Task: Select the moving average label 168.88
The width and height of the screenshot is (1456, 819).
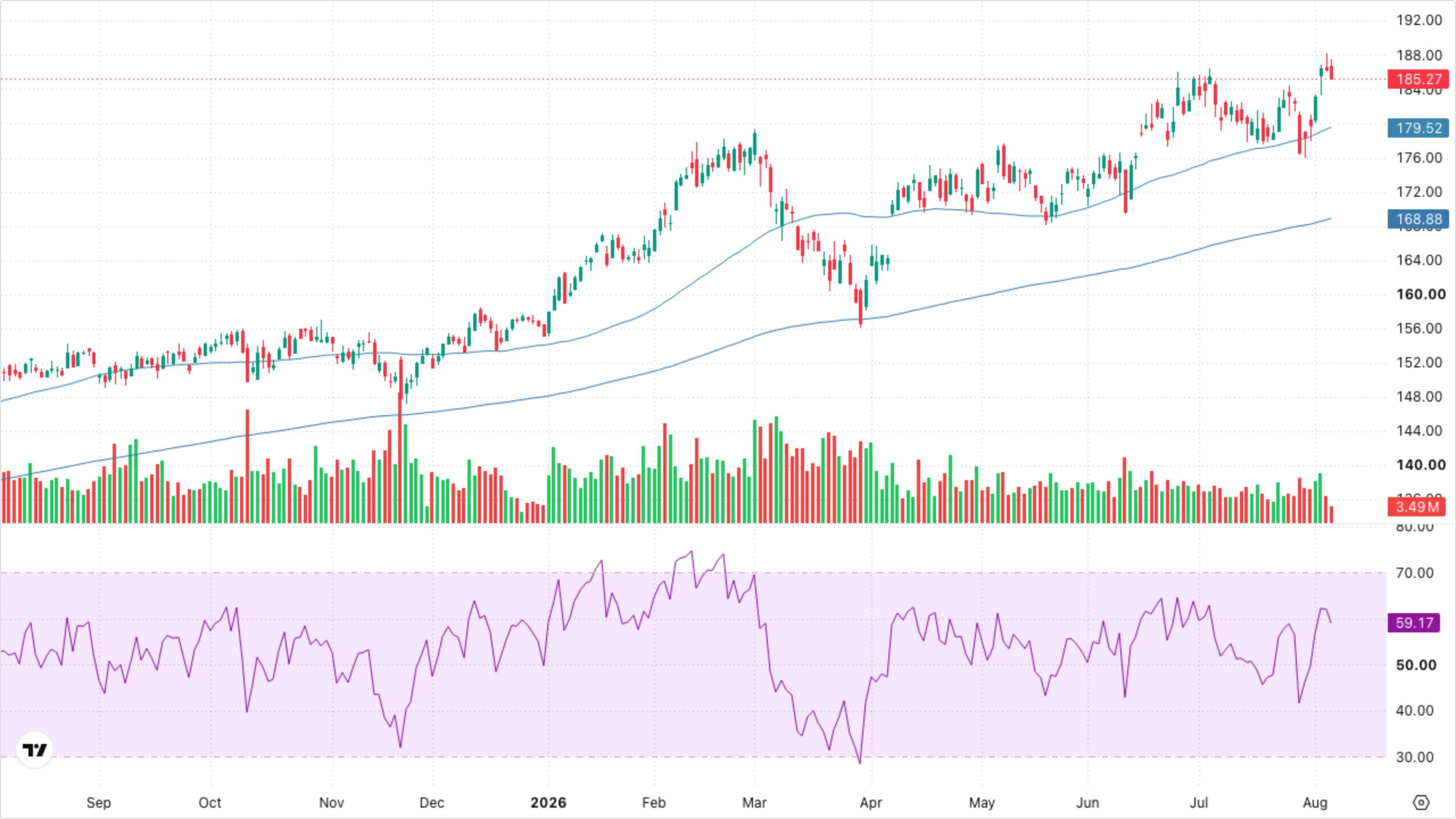Action: pyautogui.click(x=1418, y=219)
